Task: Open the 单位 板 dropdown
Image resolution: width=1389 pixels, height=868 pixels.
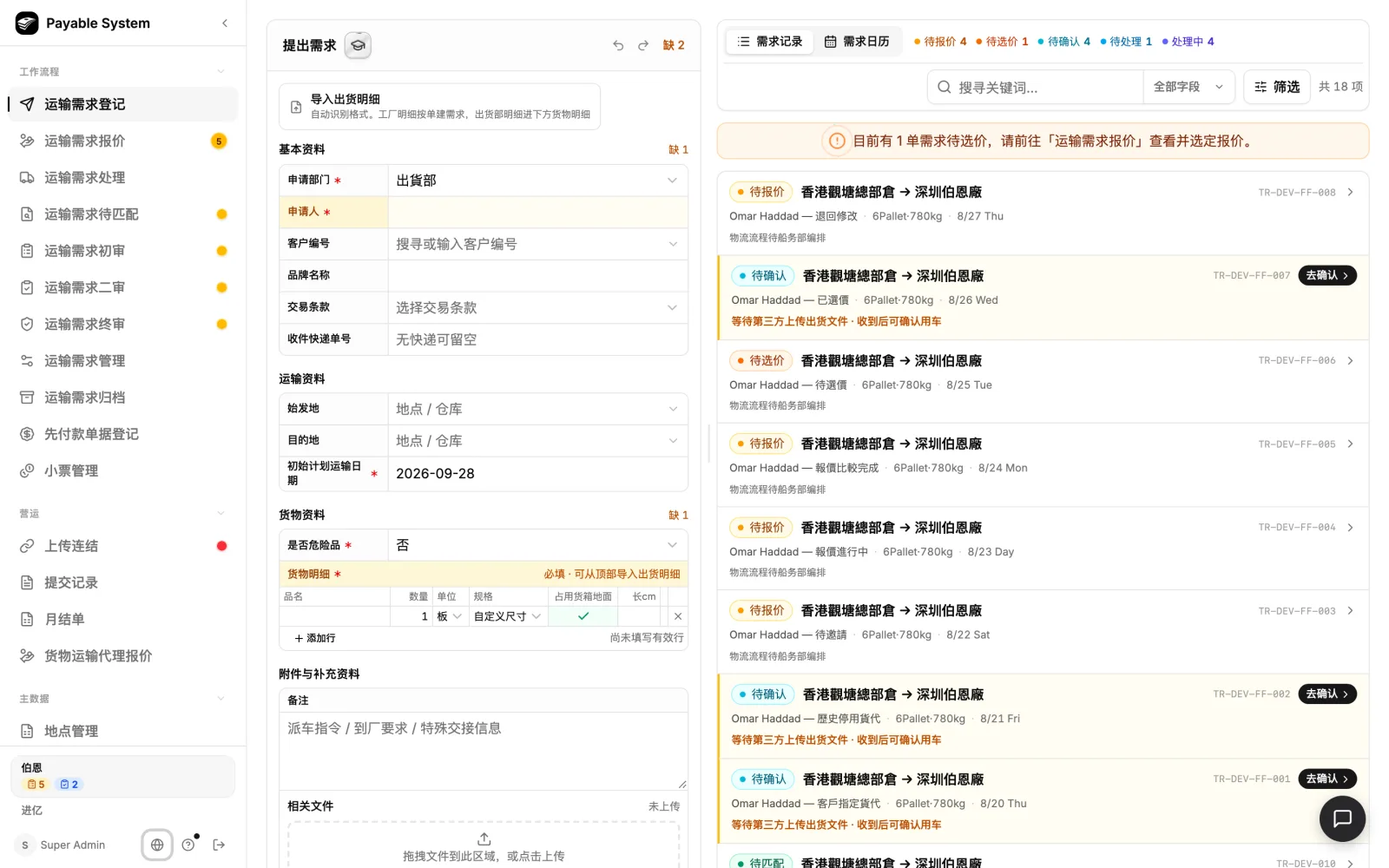Action: click(x=450, y=616)
